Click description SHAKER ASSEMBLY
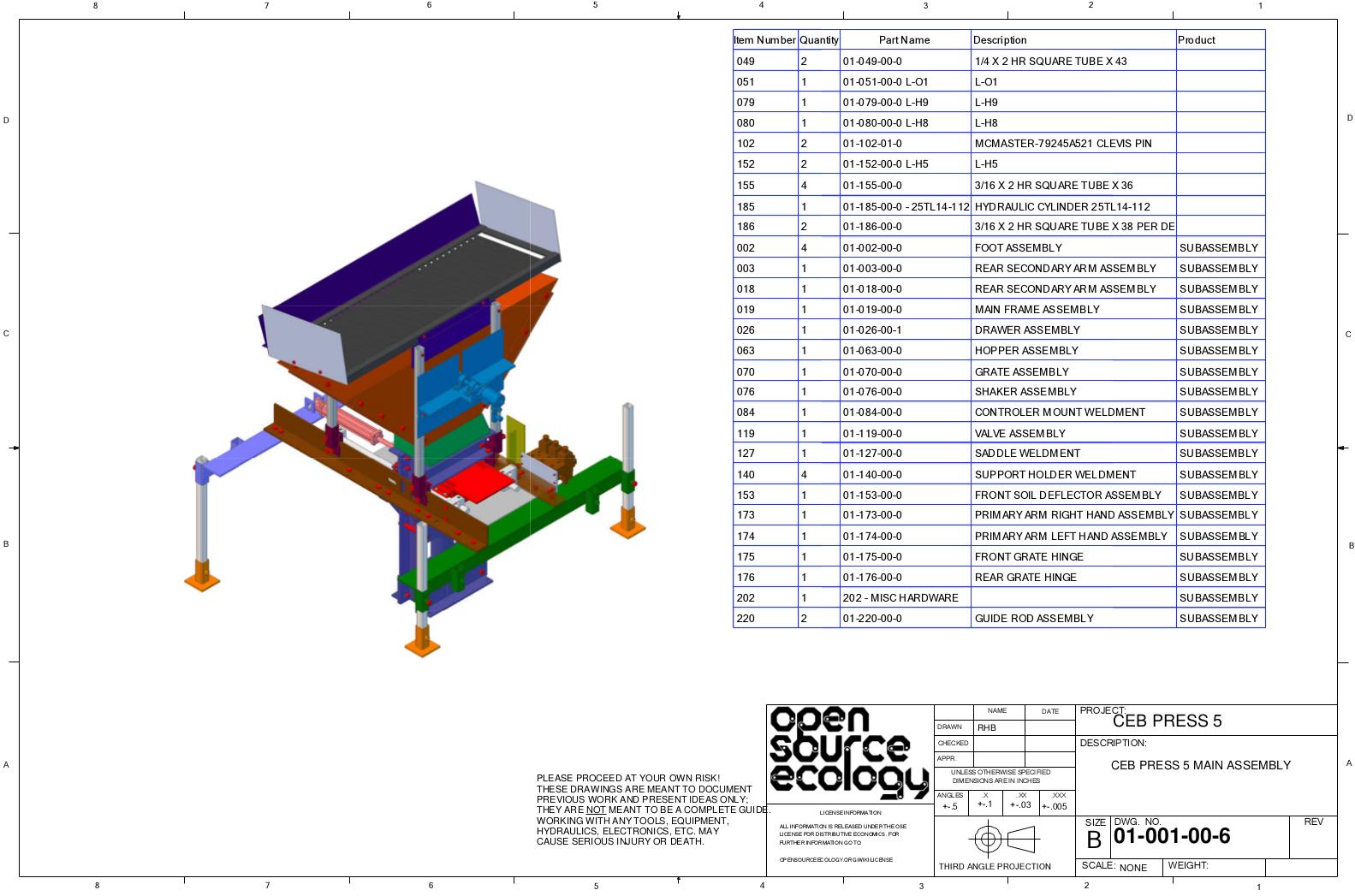The height and width of the screenshot is (896, 1355). [x=1025, y=392]
